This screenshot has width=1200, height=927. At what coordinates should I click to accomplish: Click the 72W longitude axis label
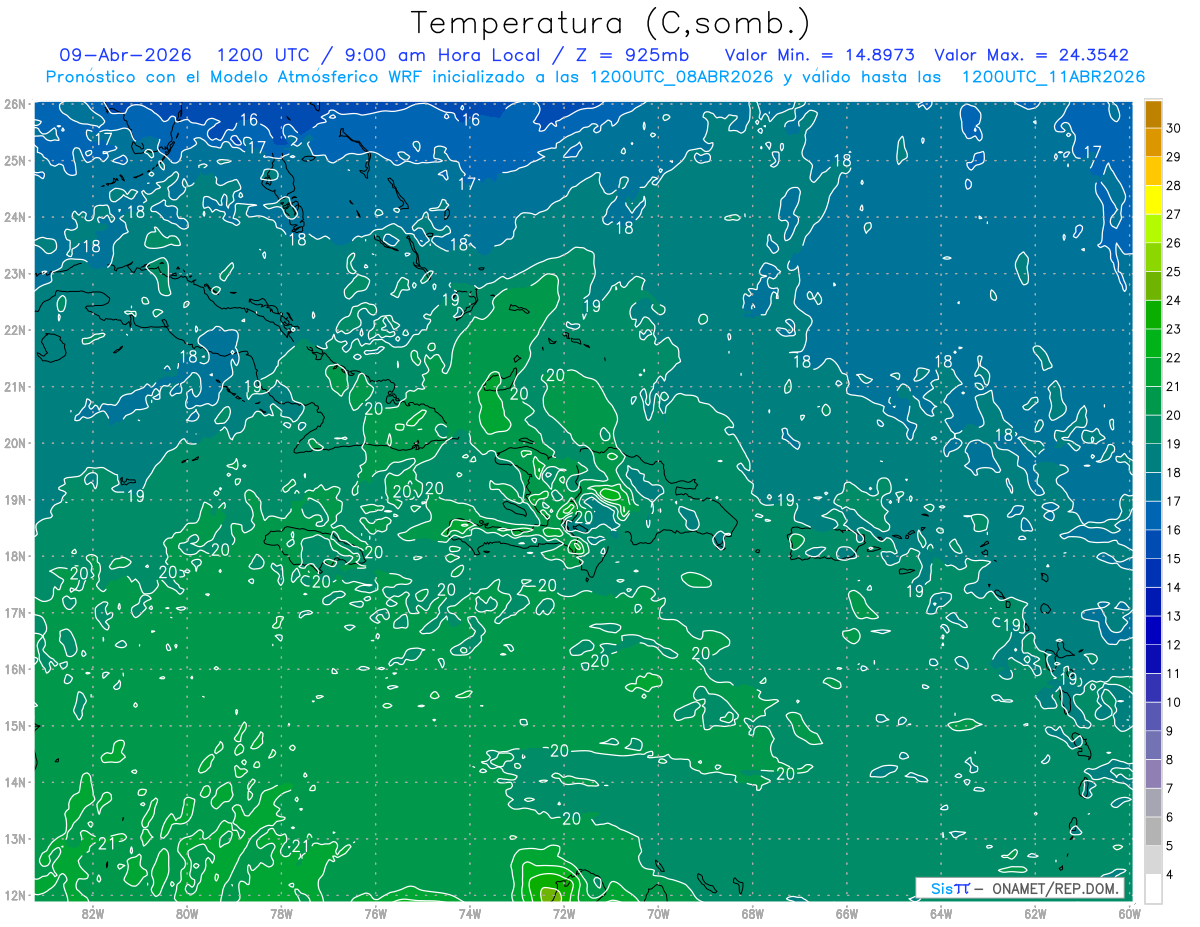[564, 912]
